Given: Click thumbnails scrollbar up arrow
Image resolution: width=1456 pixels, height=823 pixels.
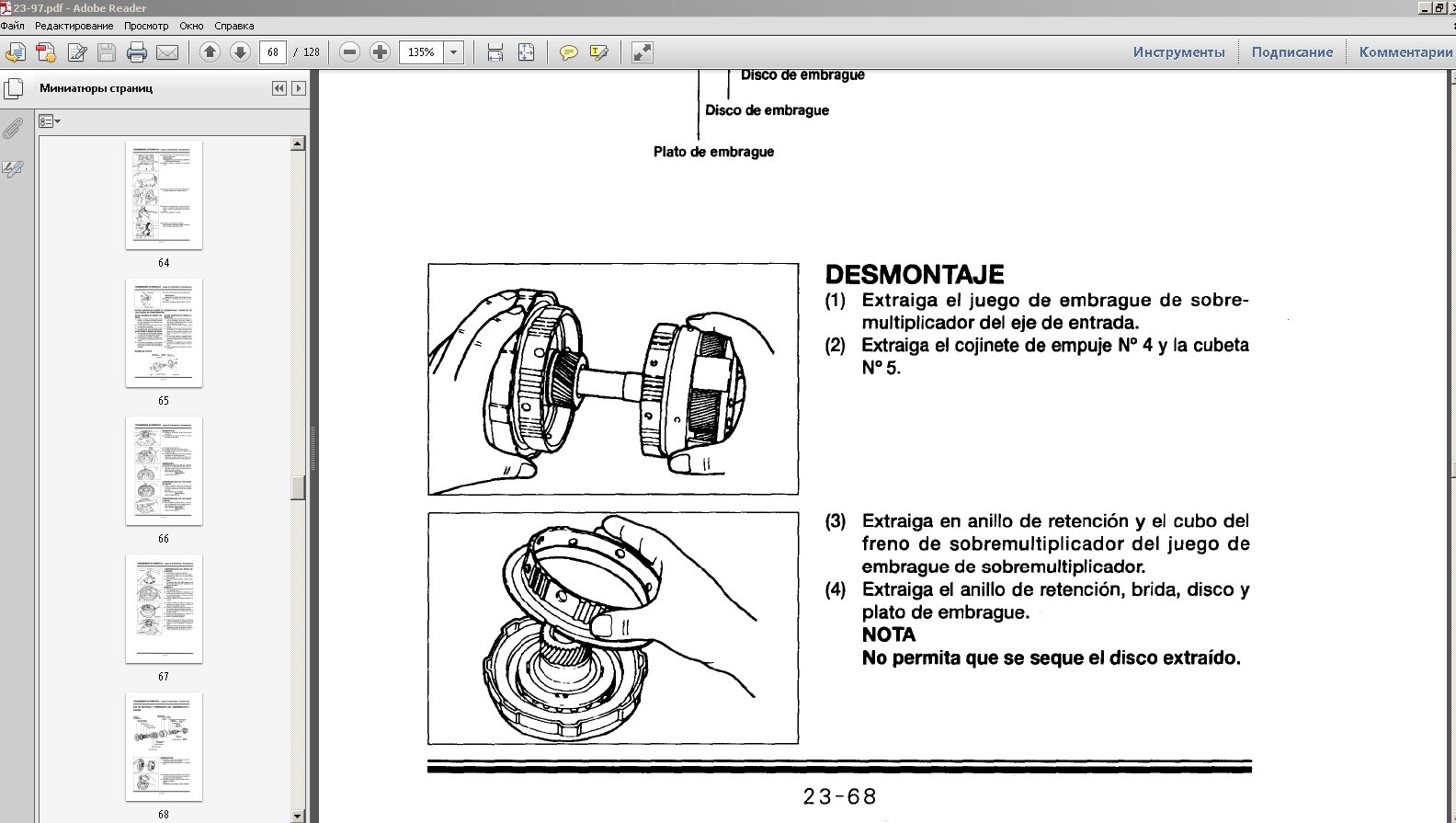Looking at the screenshot, I should pos(298,143).
